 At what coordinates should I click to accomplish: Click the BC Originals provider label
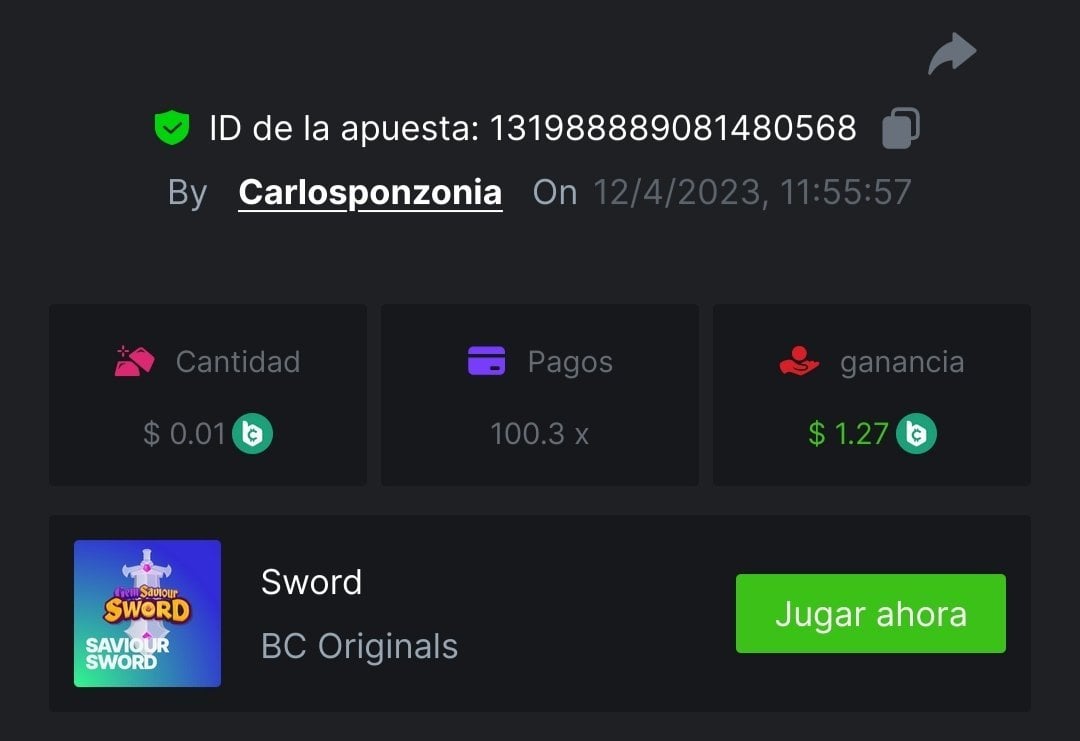360,647
